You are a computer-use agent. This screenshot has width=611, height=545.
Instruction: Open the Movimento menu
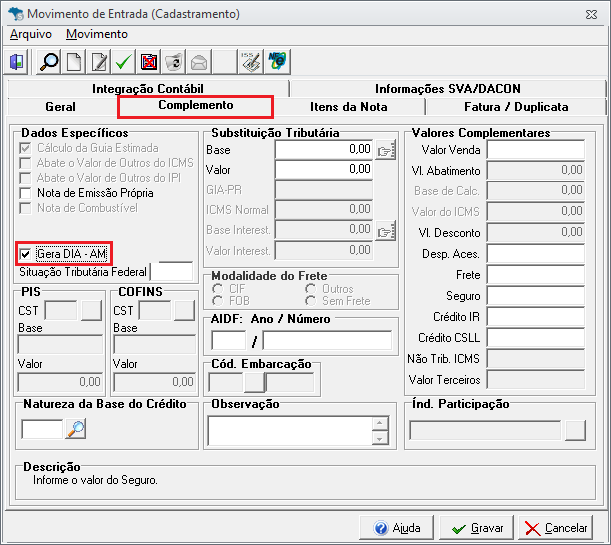pyautogui.click(x=97, y=34)
